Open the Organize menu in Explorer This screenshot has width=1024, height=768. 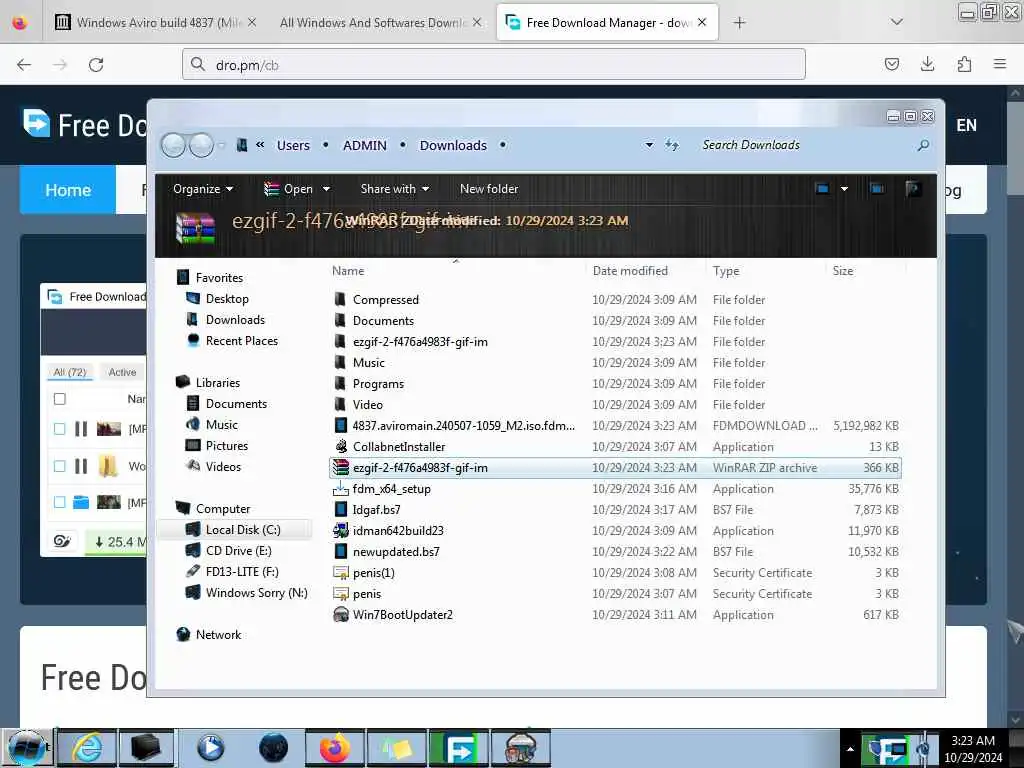(202, 189)
